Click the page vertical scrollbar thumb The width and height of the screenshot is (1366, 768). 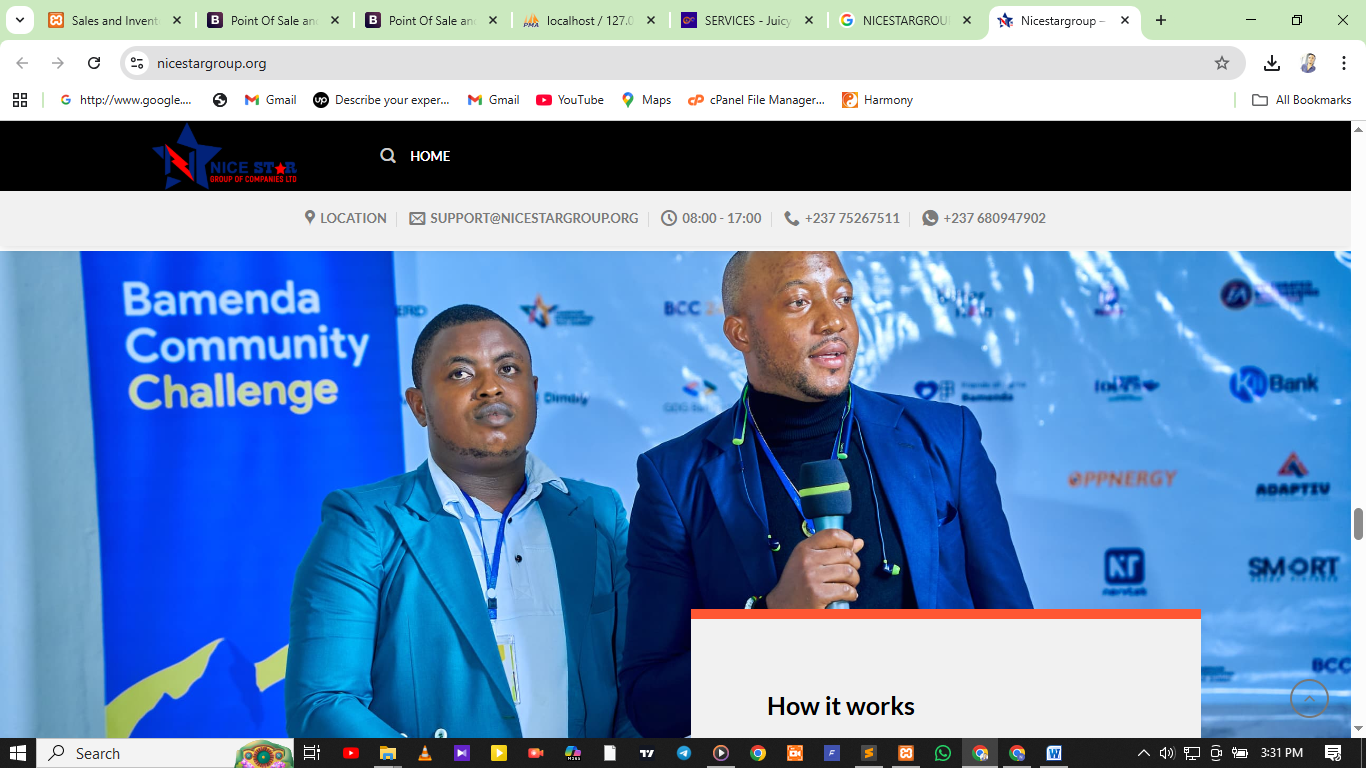1358,523
